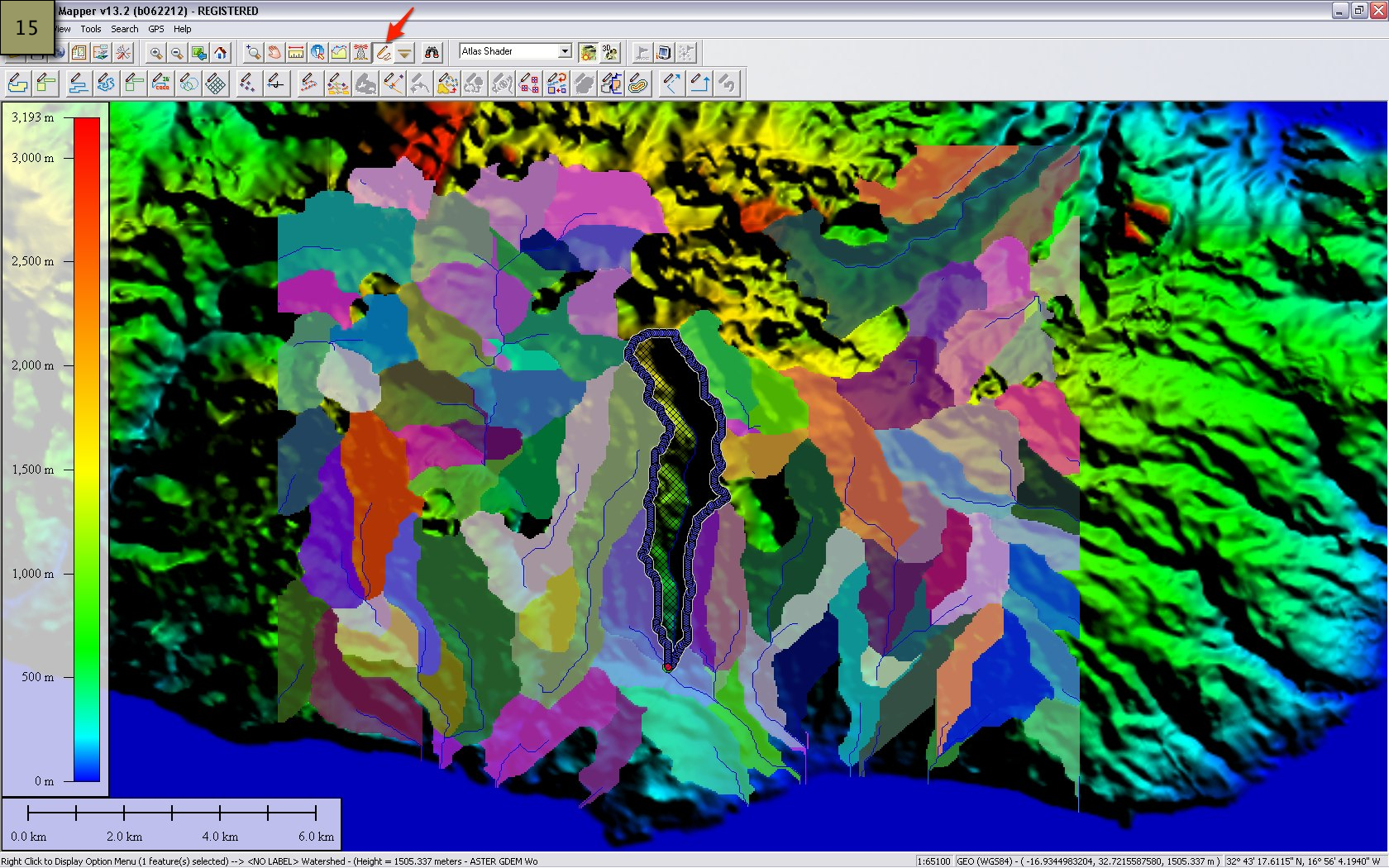The height and width of the screenshot is (868, 1389).
Task: Click the house icon for full view
Action: point(220,53)
